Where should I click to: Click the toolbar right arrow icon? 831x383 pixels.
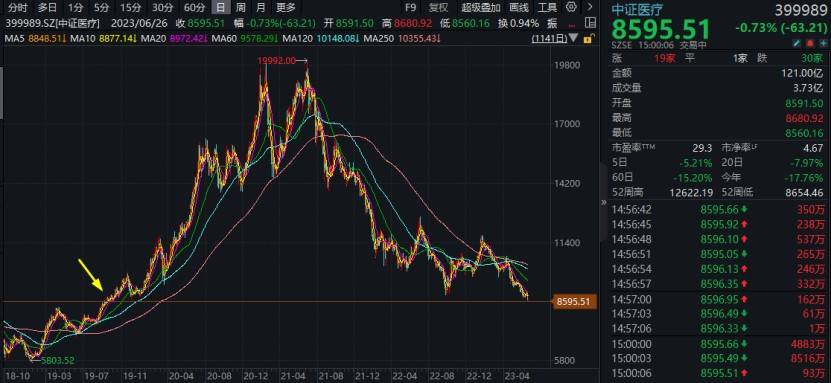(x=589, y=7)
